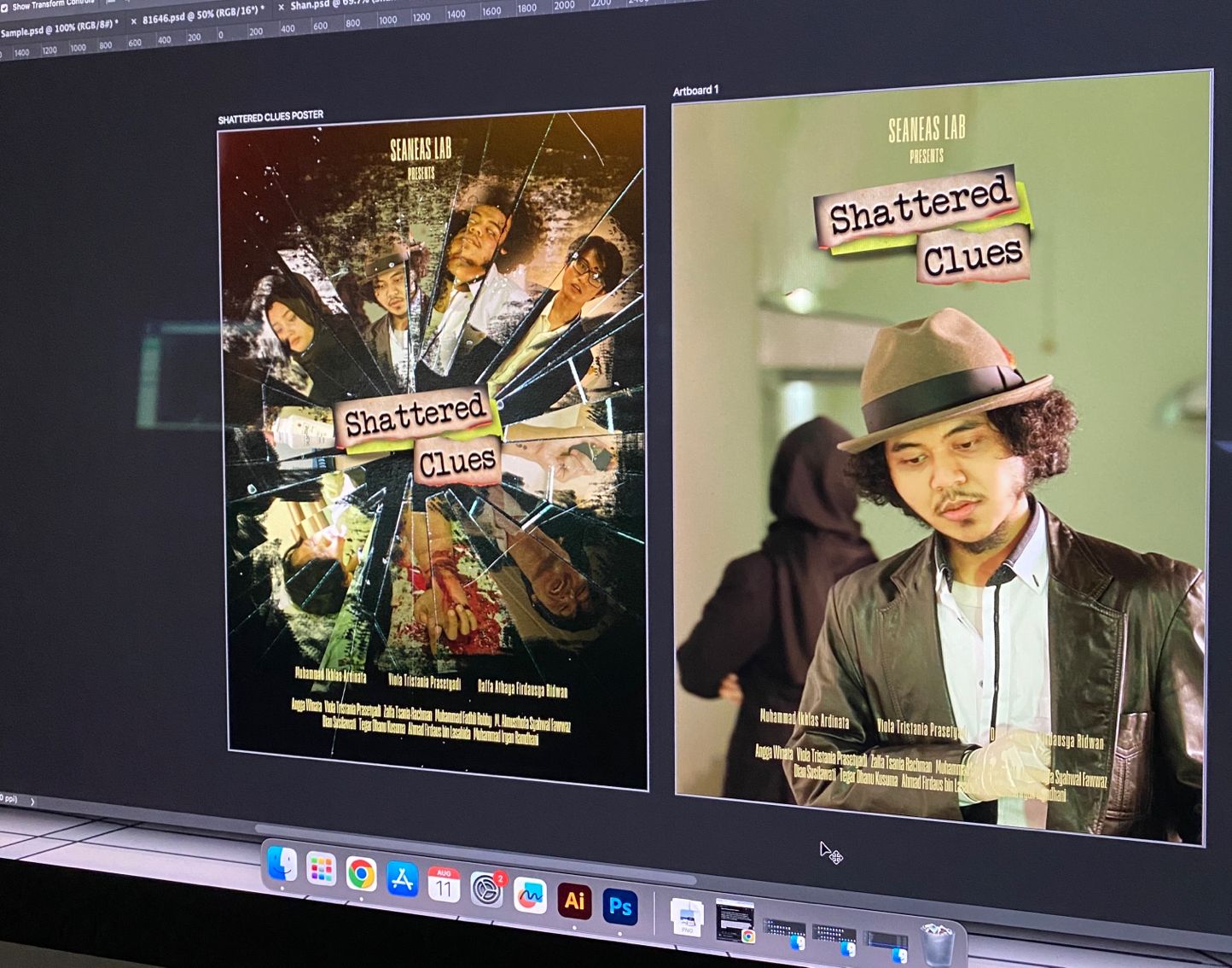The image size is (1232, 968).
Task: Select the SHATTERED CLUES POSTER artboard label
Action: pos(270,117)
